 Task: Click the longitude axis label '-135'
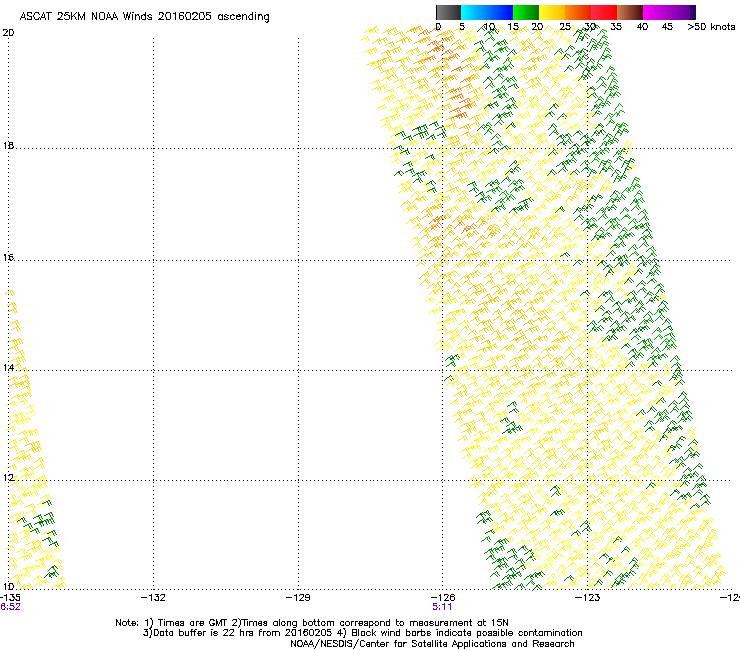point(10,598)
